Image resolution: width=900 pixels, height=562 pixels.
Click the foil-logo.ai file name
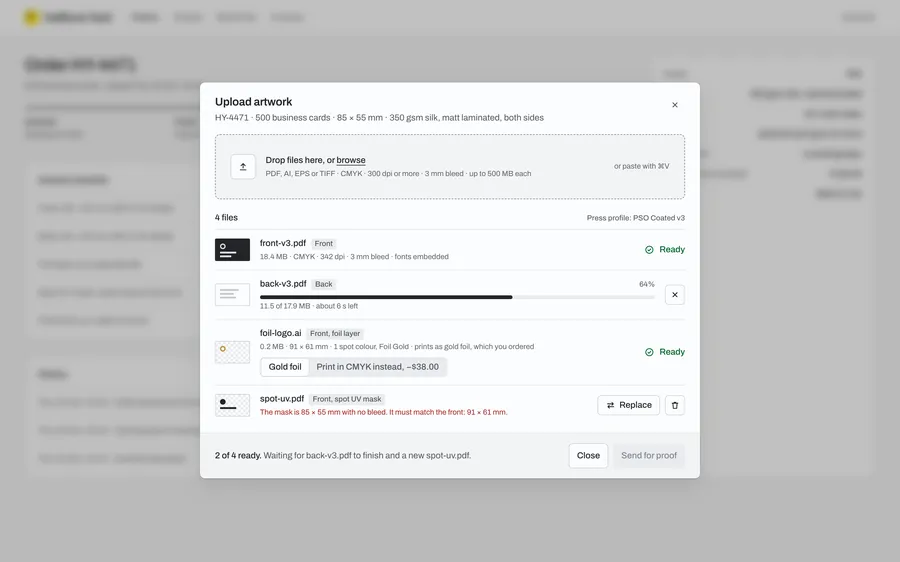click(281, 333)
